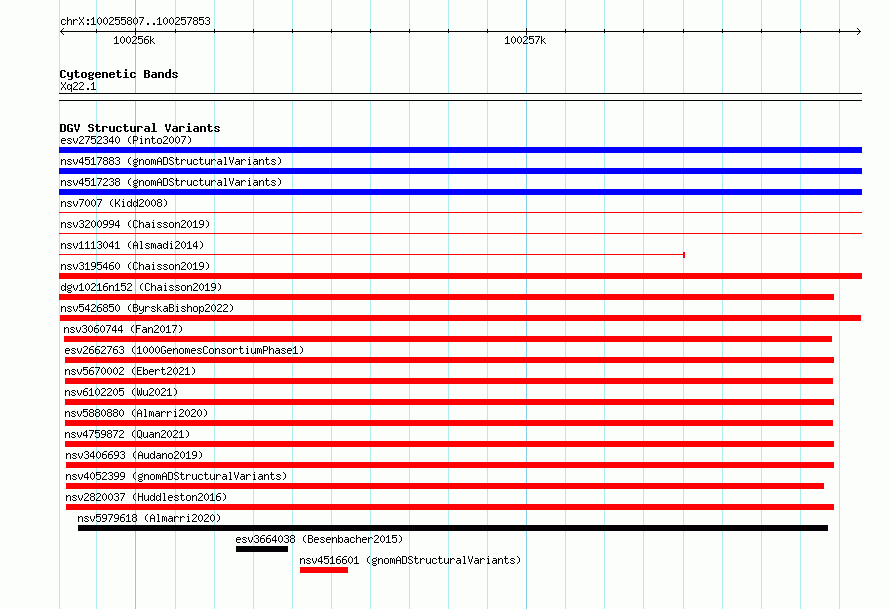This screenshot has width=890, height=609.
Task: Click the thin red line for nsv3200994
Action: click(460, 233)
